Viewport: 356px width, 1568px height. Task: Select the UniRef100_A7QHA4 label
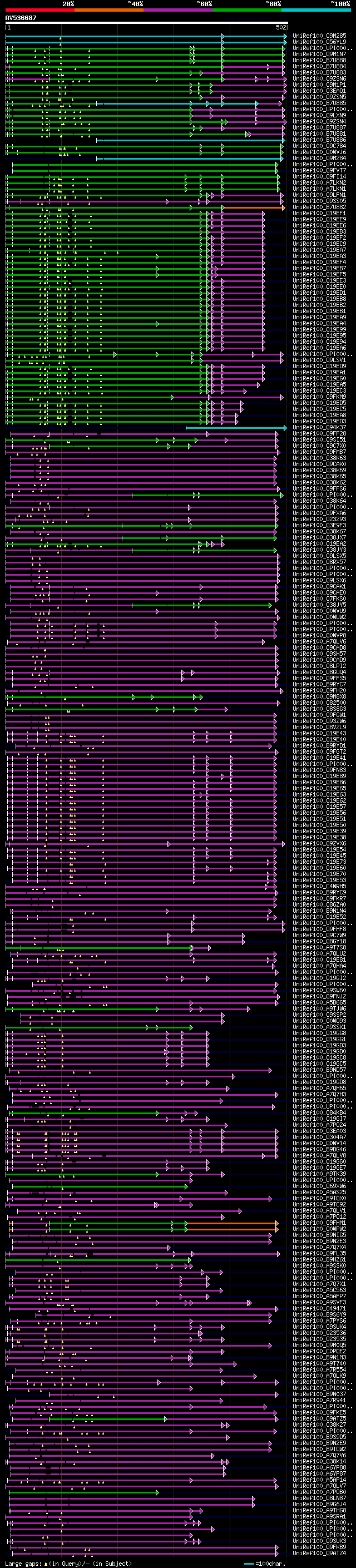(x=319, y=966)
